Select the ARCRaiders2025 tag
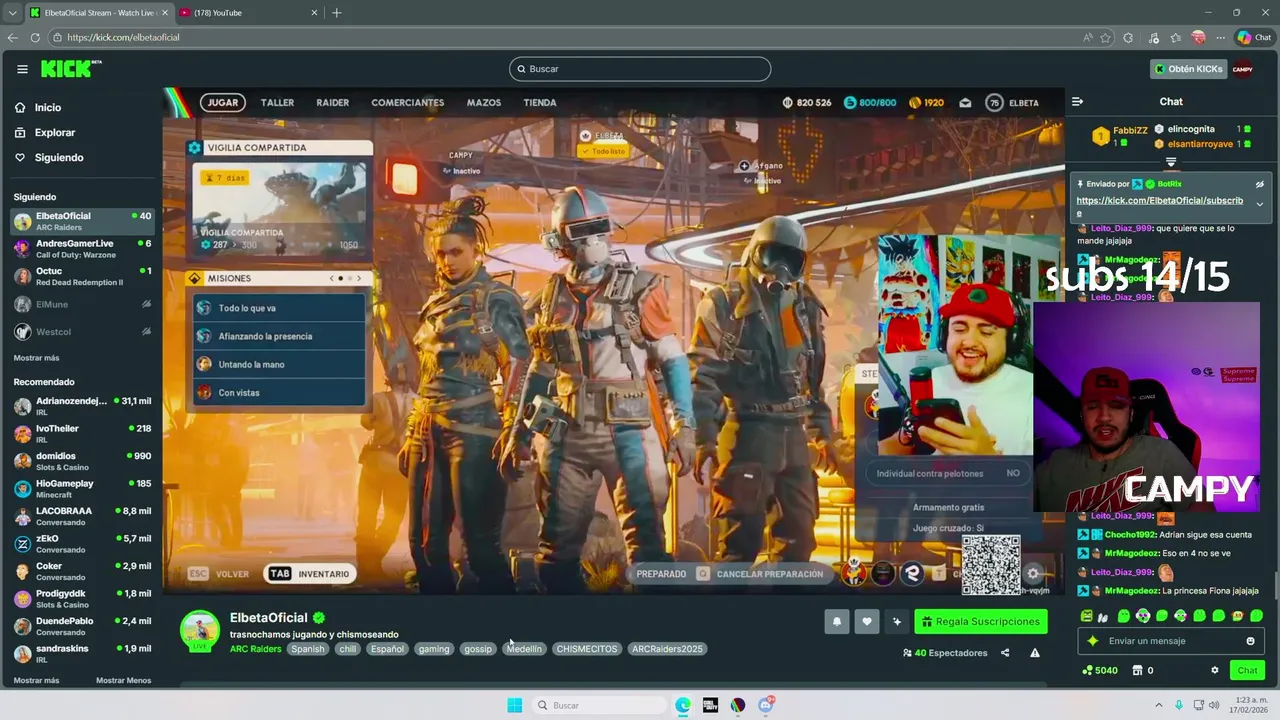This screenshot has width=1280, height=720. click(667, 649)
